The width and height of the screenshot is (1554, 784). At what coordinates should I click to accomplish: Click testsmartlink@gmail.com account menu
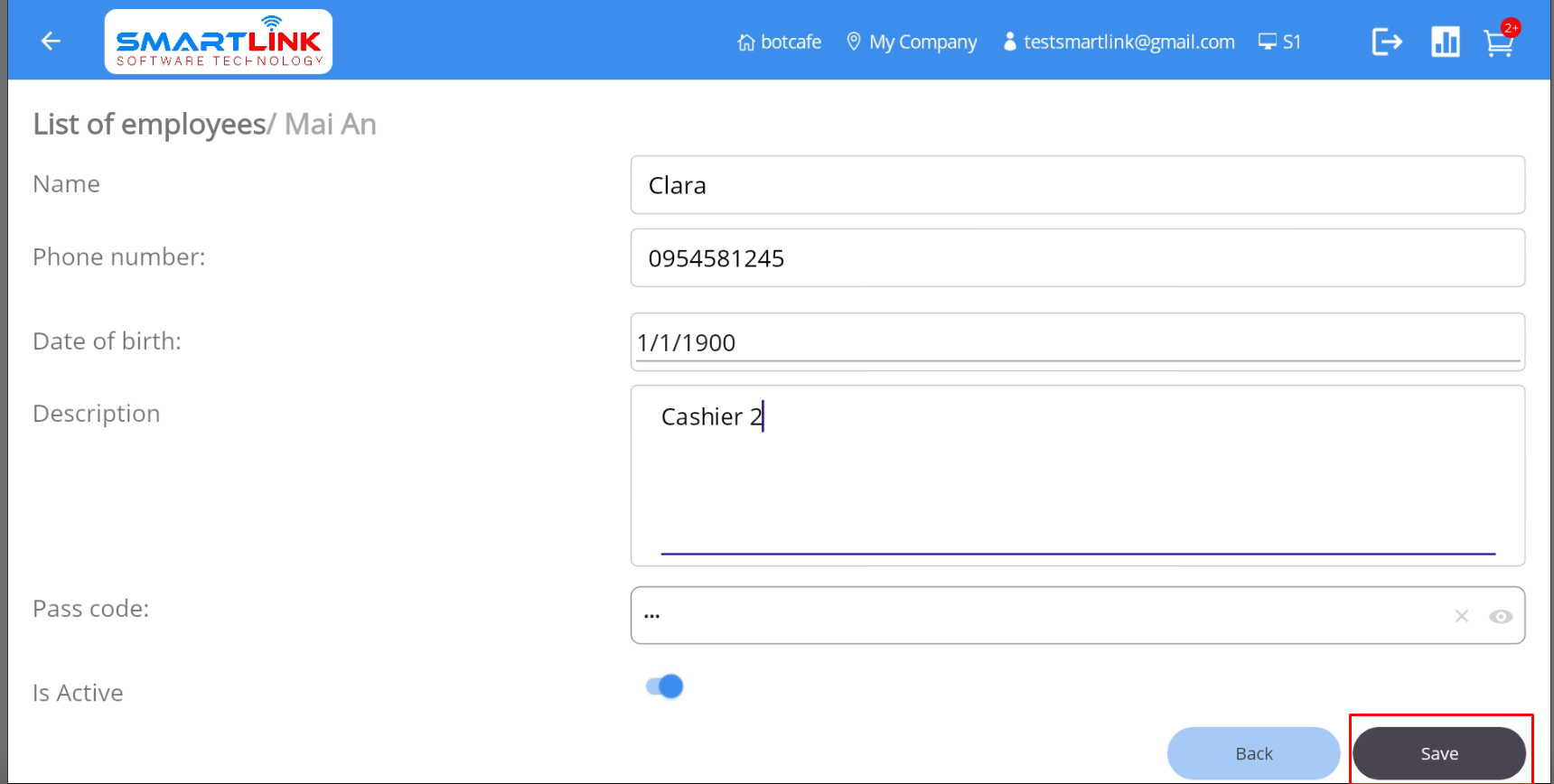[x=1128, y=42]
